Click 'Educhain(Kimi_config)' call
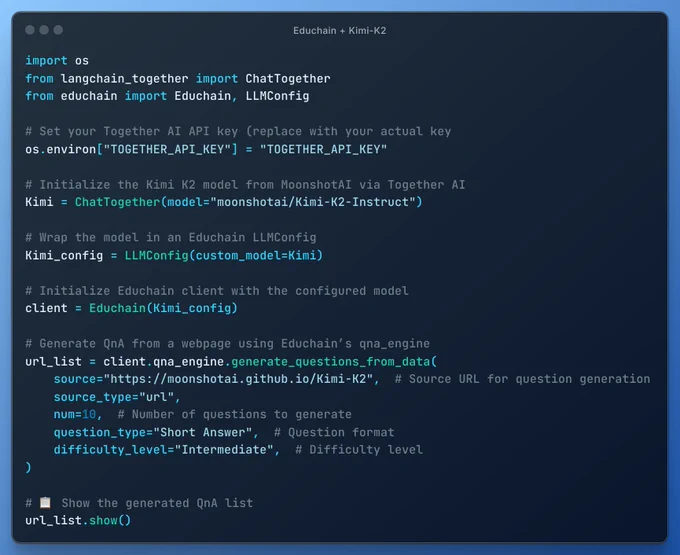 pos(163,308)
